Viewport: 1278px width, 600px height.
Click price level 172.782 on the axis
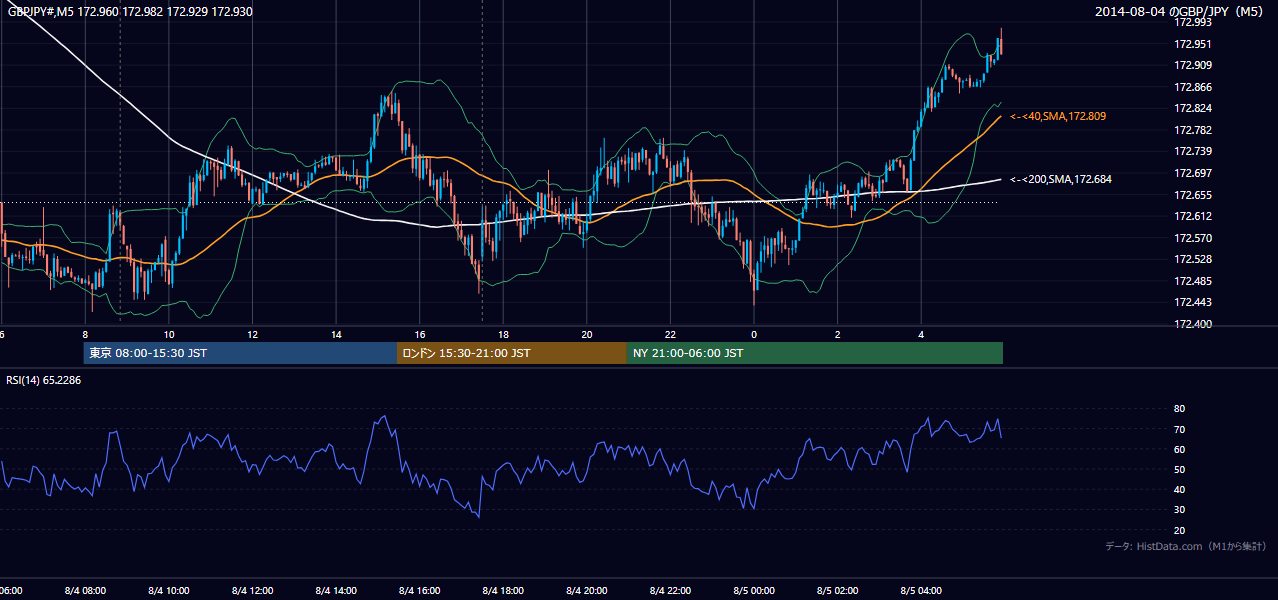(1192, 130)
